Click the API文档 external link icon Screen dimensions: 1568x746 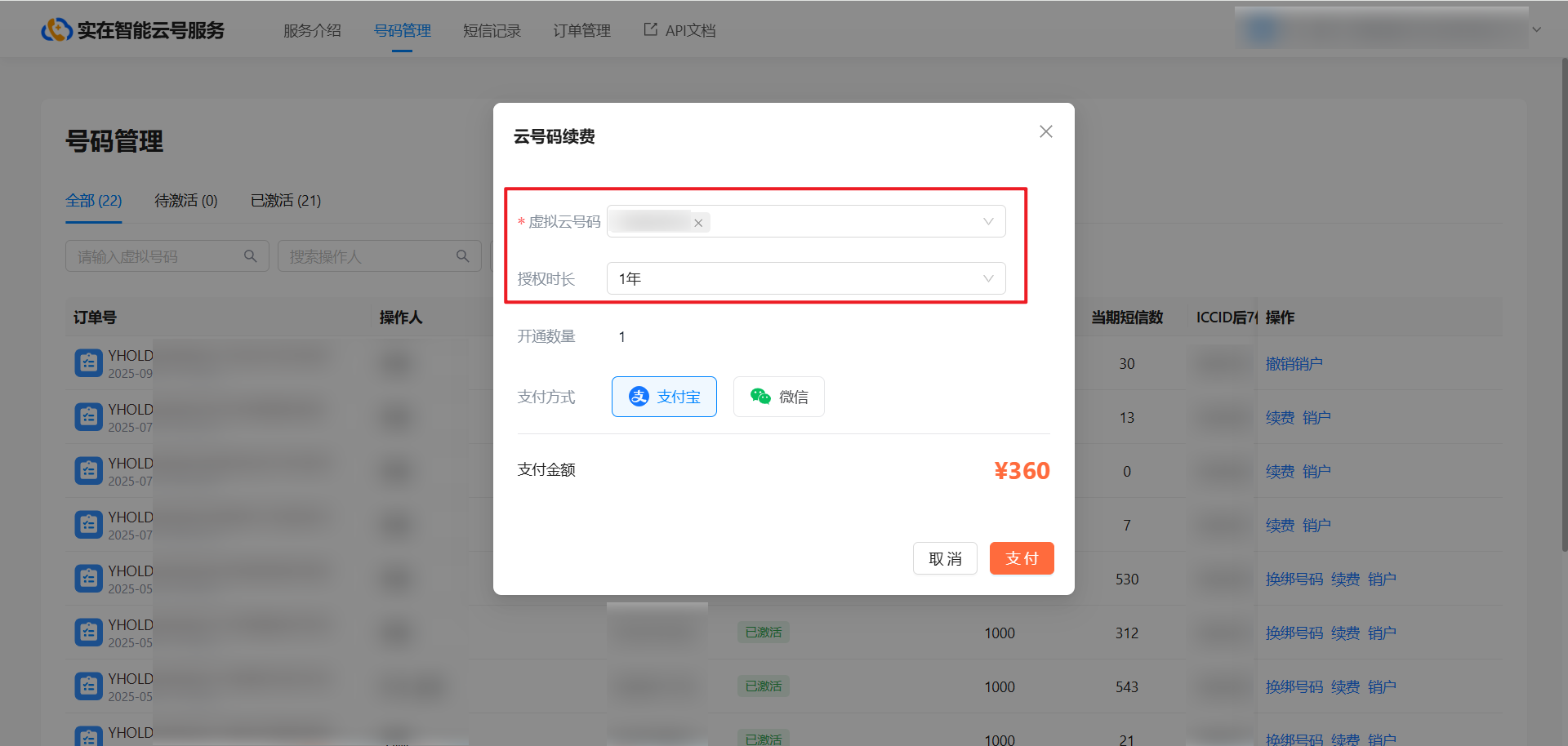650,29
